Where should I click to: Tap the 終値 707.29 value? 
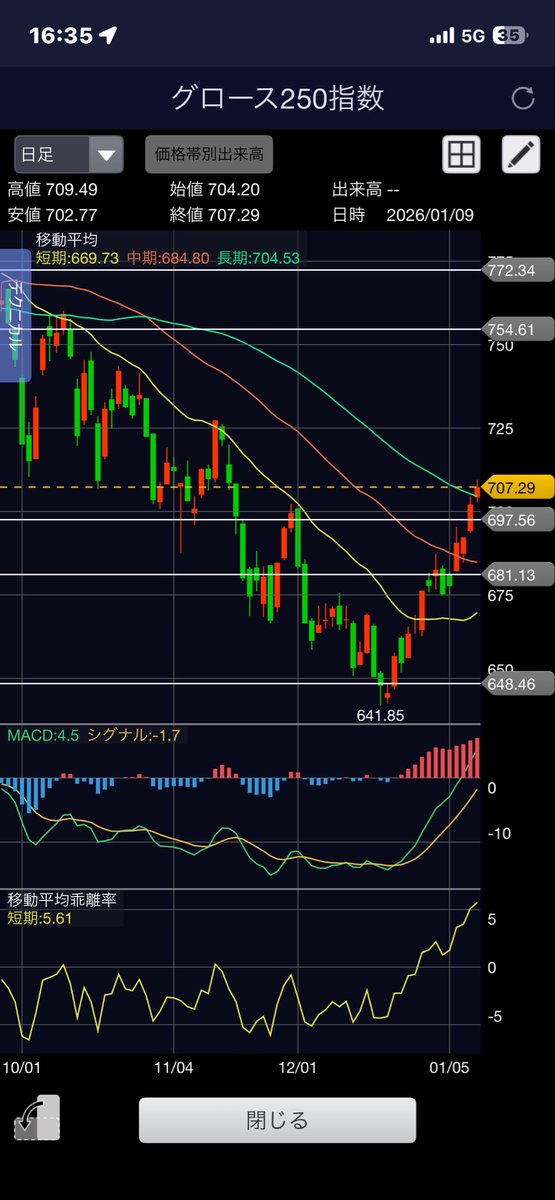(x=215, y=213)
